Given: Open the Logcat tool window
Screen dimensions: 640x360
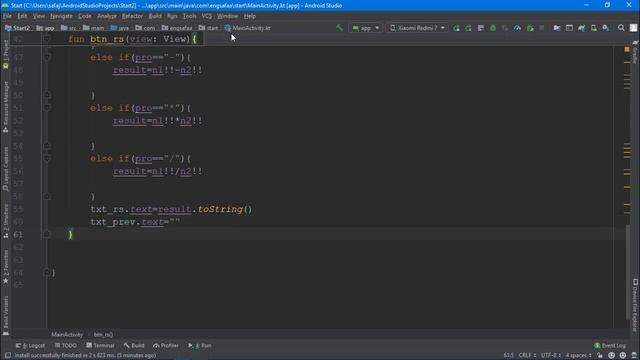Looking at the screenshot, I should tap(30, 345).
